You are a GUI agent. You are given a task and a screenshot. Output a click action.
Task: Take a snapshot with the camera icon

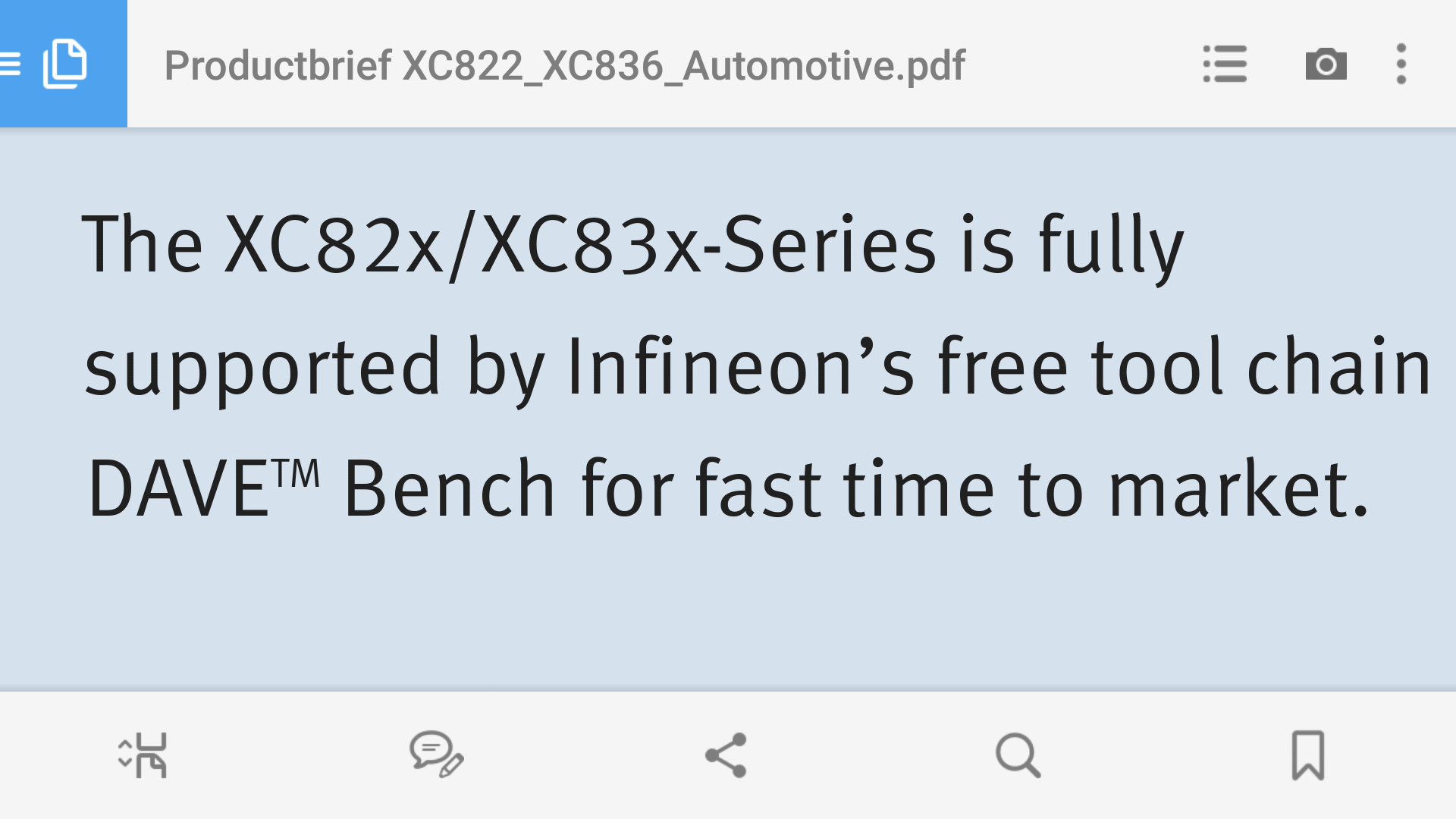click(1326, 64)
